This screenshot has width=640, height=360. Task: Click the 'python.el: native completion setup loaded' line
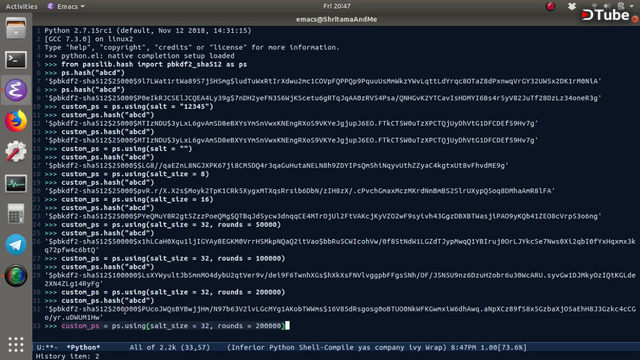140,56
